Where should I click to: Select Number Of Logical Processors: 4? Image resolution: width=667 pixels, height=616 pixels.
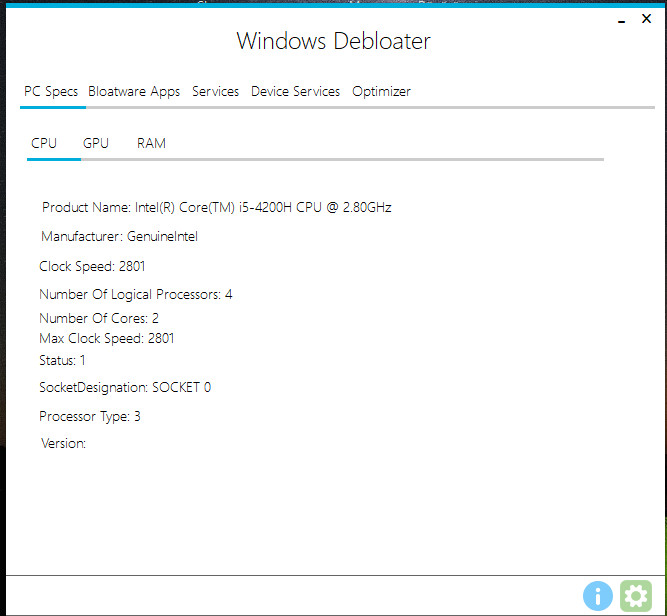[136, 295]
